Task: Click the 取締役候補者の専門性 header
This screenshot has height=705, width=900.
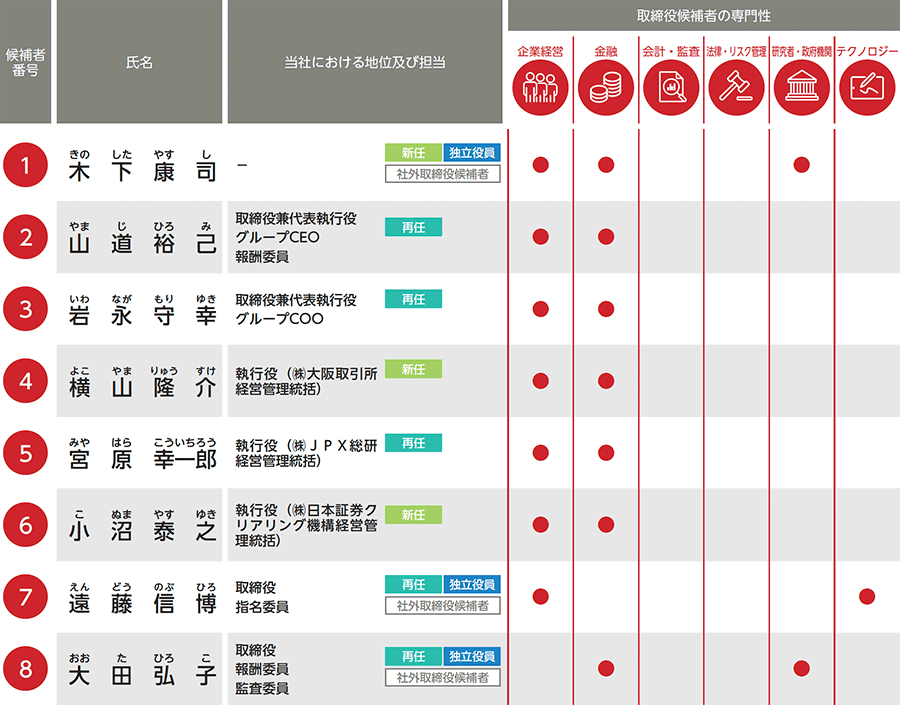Action: pyautogui.click(x=704, y=16)
